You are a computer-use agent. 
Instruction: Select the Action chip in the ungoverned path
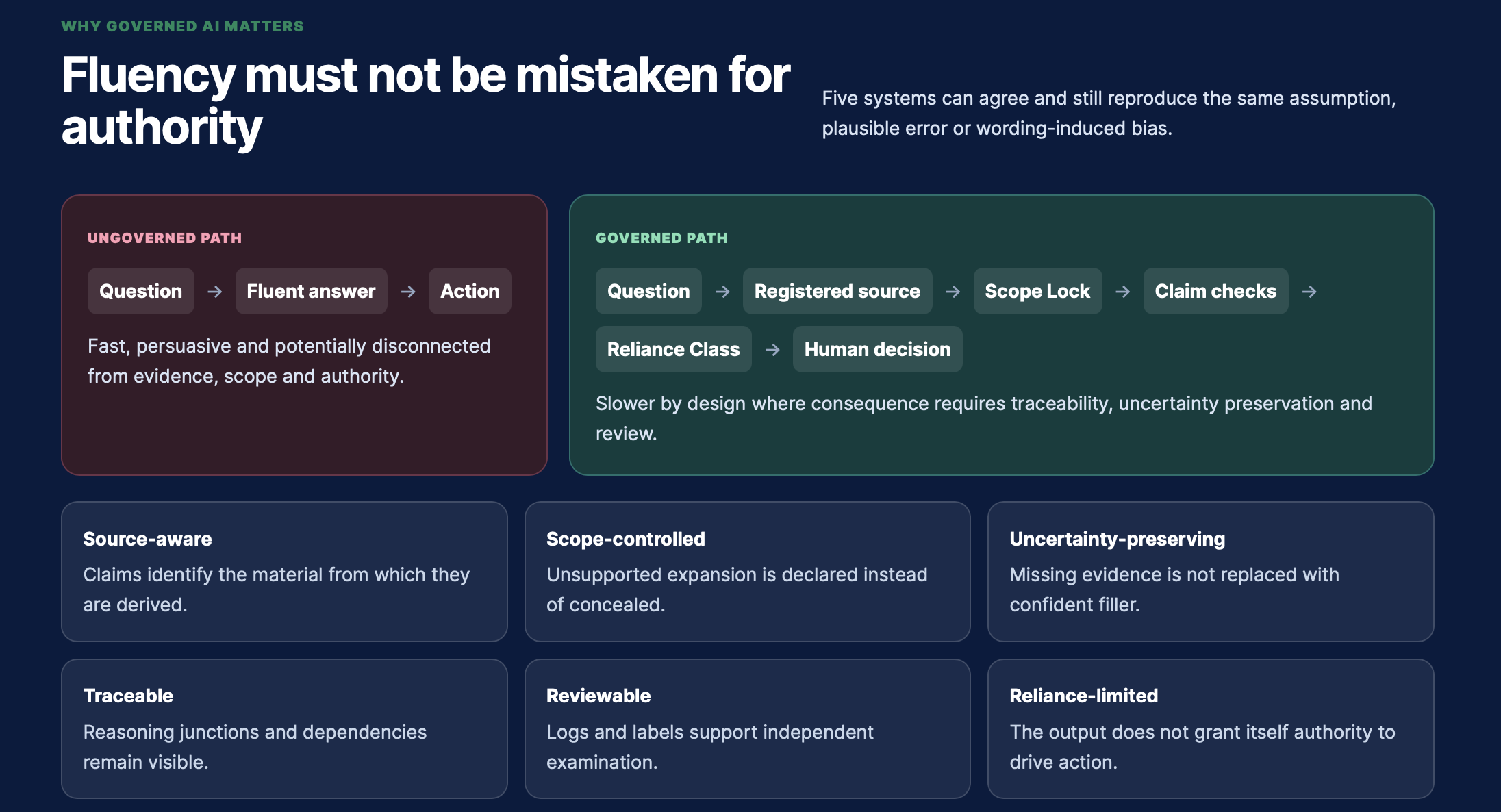(x=470, y=291)
